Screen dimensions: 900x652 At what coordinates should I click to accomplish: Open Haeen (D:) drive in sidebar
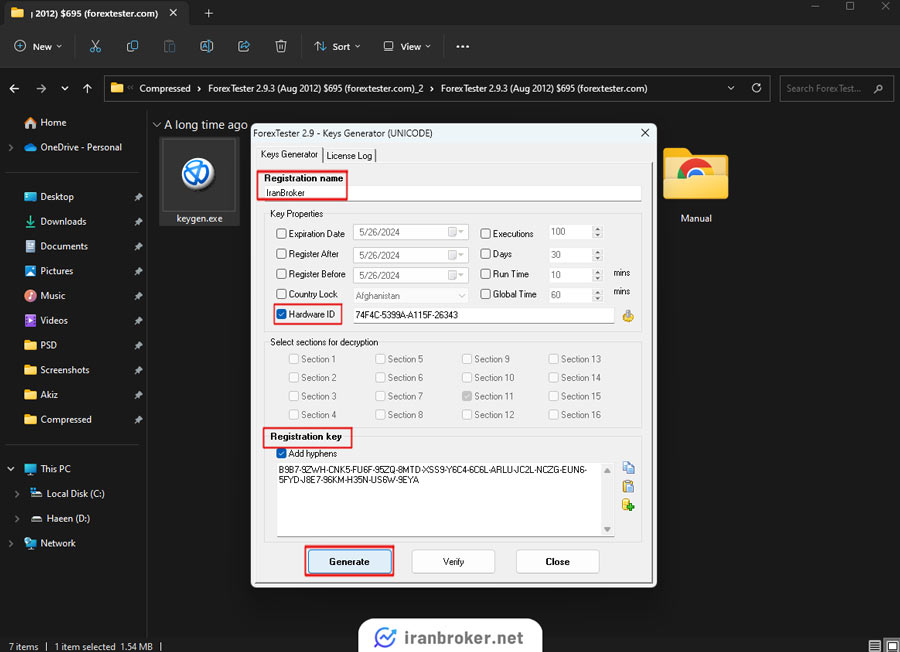point(60,518)
